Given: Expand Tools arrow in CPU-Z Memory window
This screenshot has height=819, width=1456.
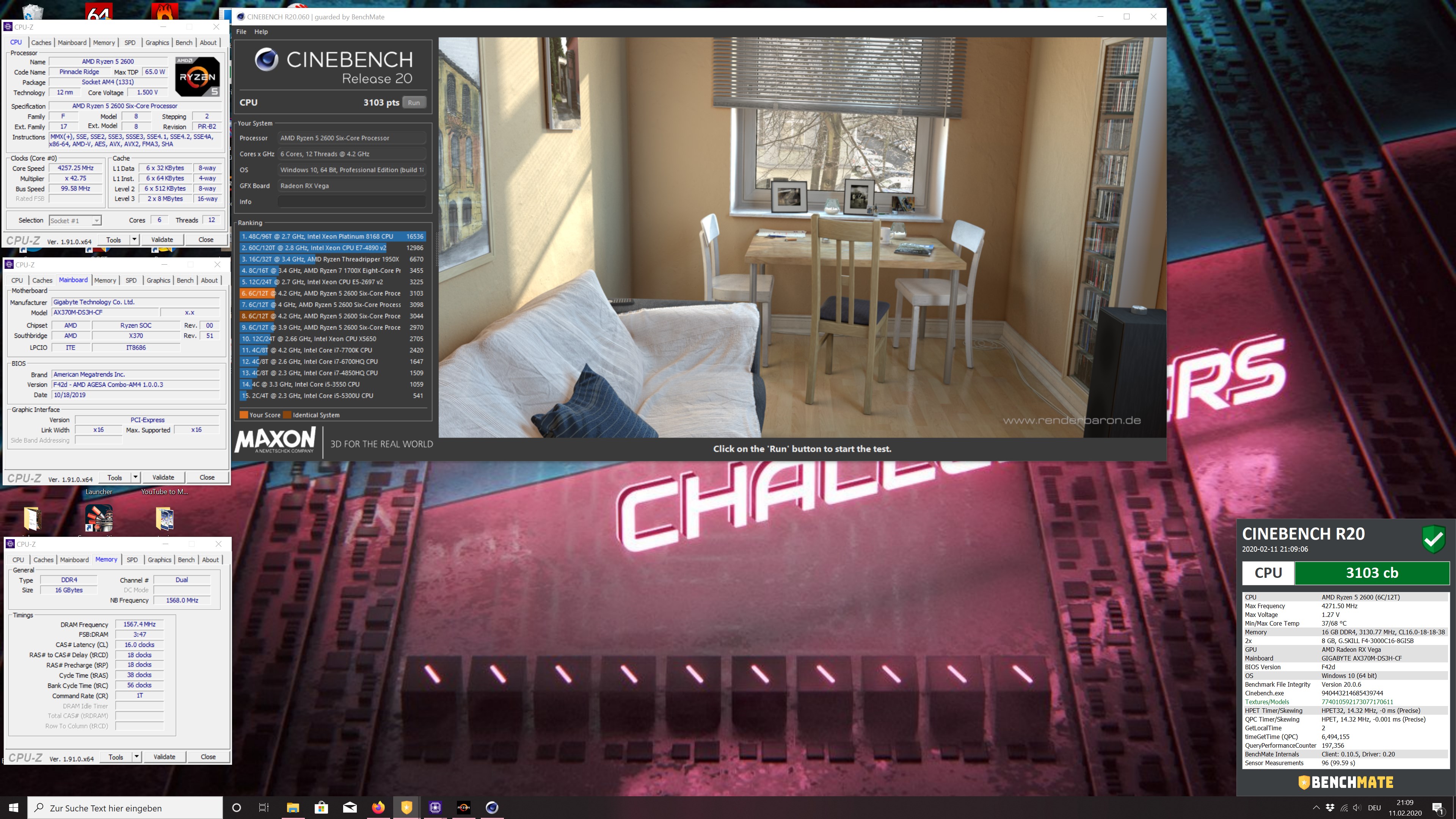Looking at the screenshot, I should 137,757.
